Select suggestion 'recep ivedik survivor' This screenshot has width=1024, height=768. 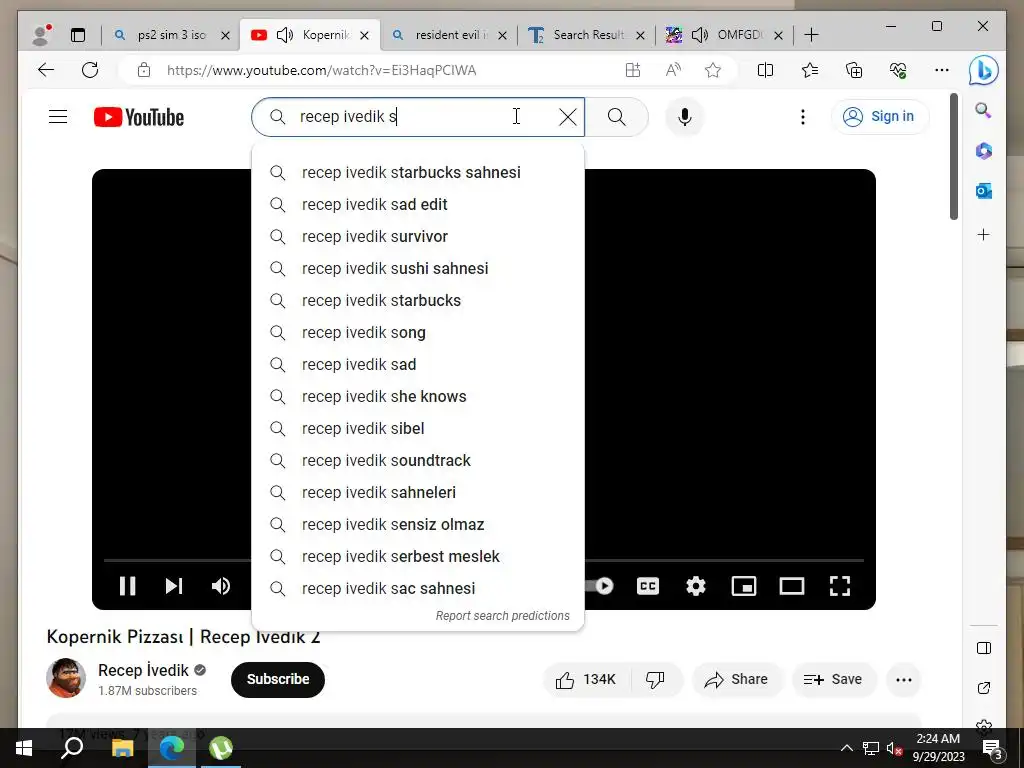pyautogui.click(x=418, y=236)
